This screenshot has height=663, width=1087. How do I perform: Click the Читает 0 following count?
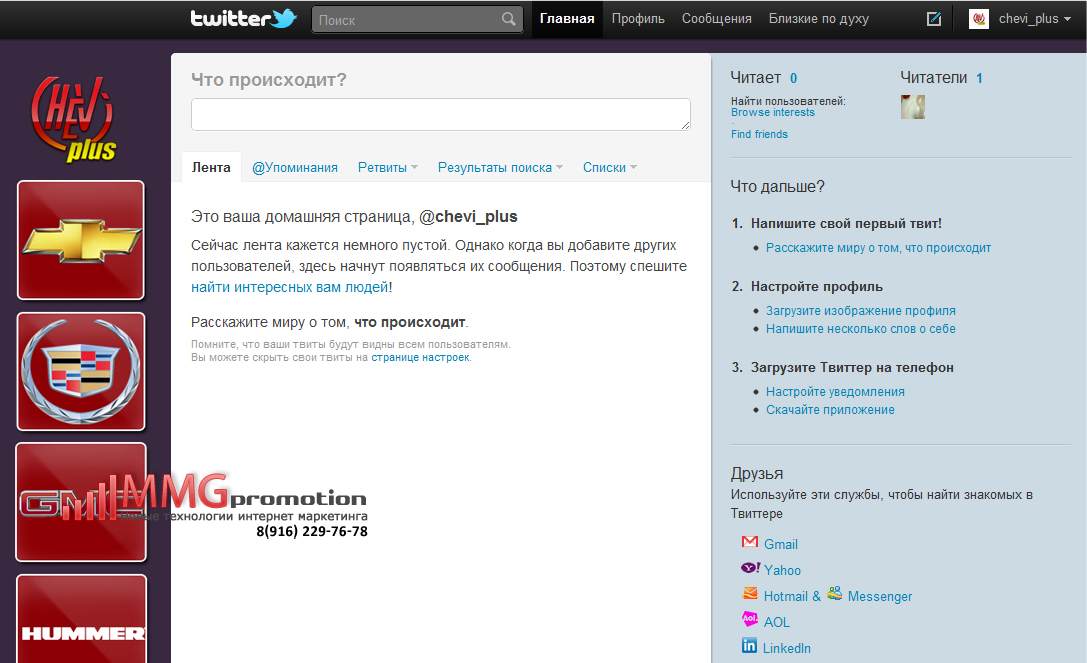(x=763, y=78)
